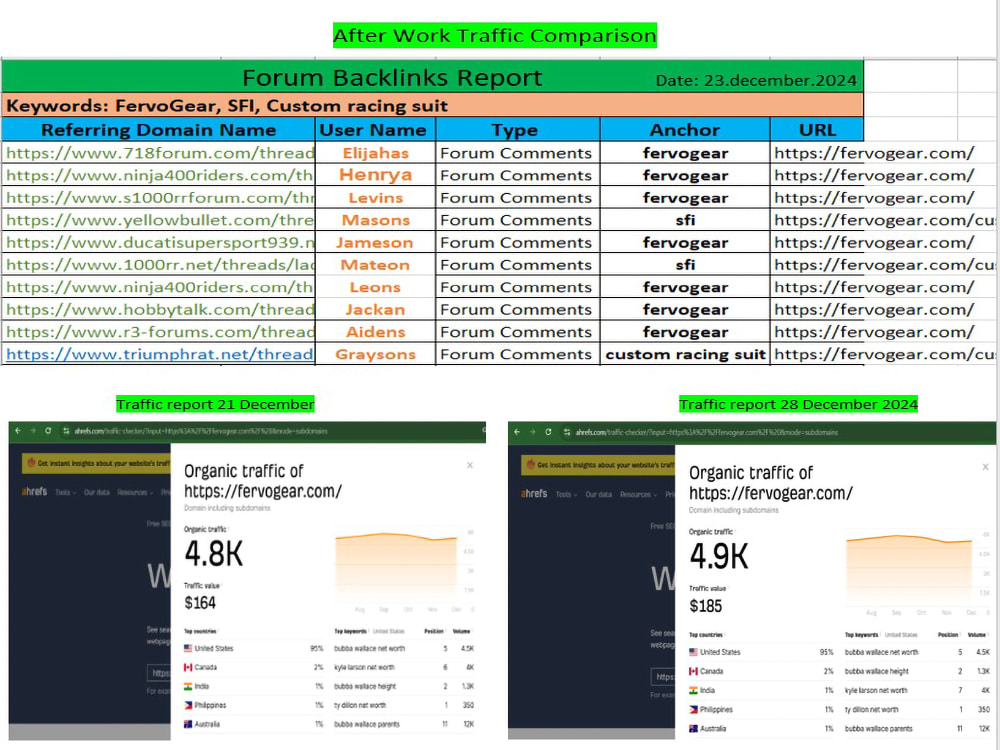Select the yellowbullet.com referring domain cell
1000x750 pixels.
pyautogui.click(x=159, y=220)
